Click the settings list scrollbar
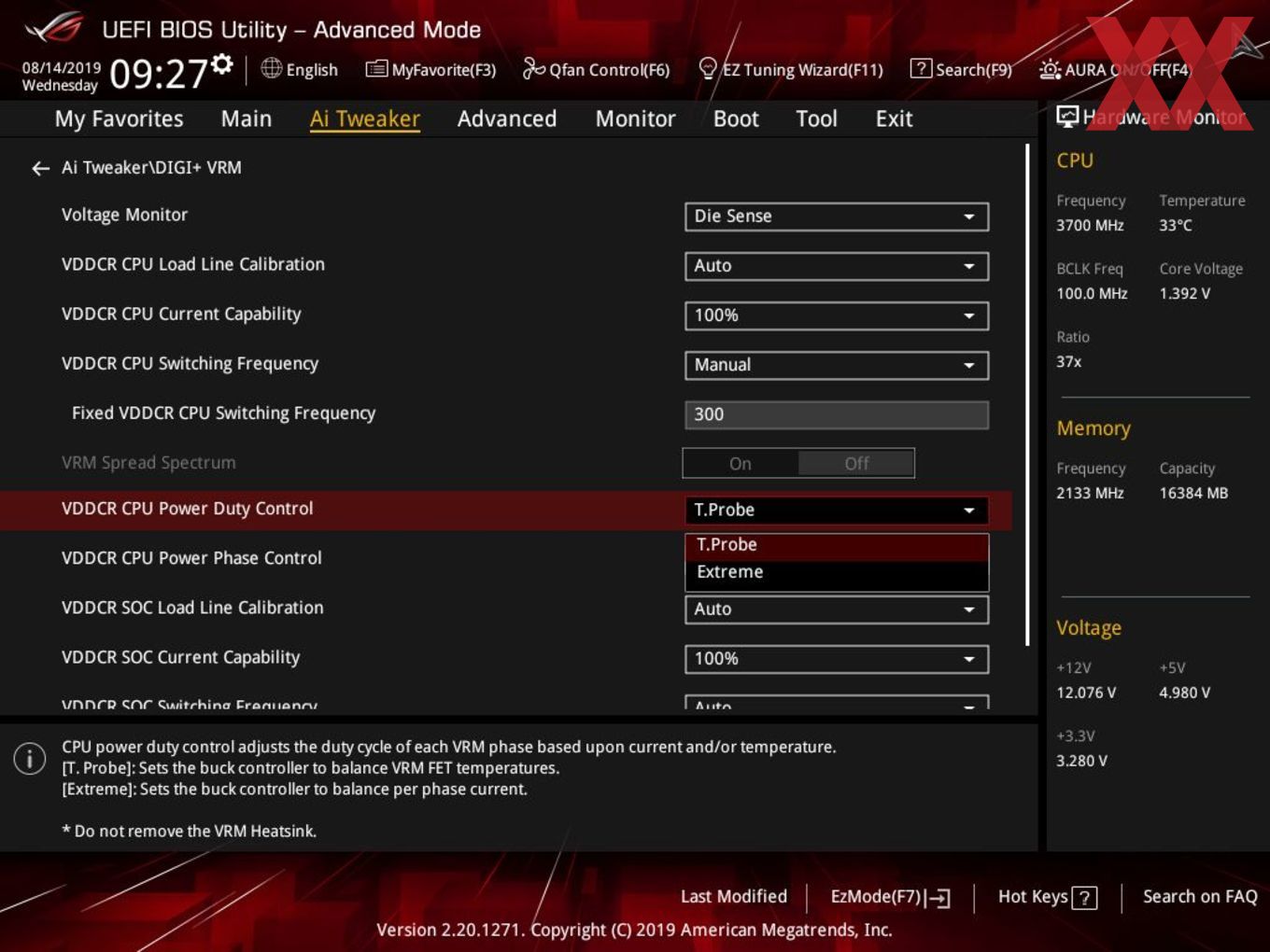1270x952 pixels. 1028,395
